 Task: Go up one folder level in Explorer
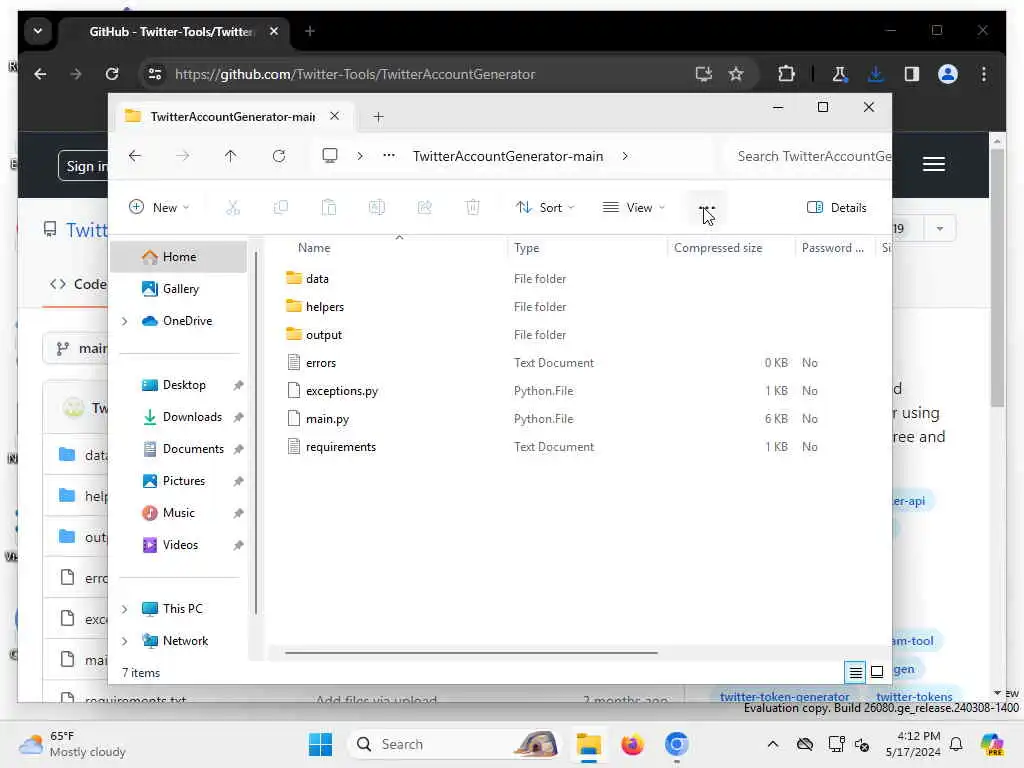click(231, 156)
